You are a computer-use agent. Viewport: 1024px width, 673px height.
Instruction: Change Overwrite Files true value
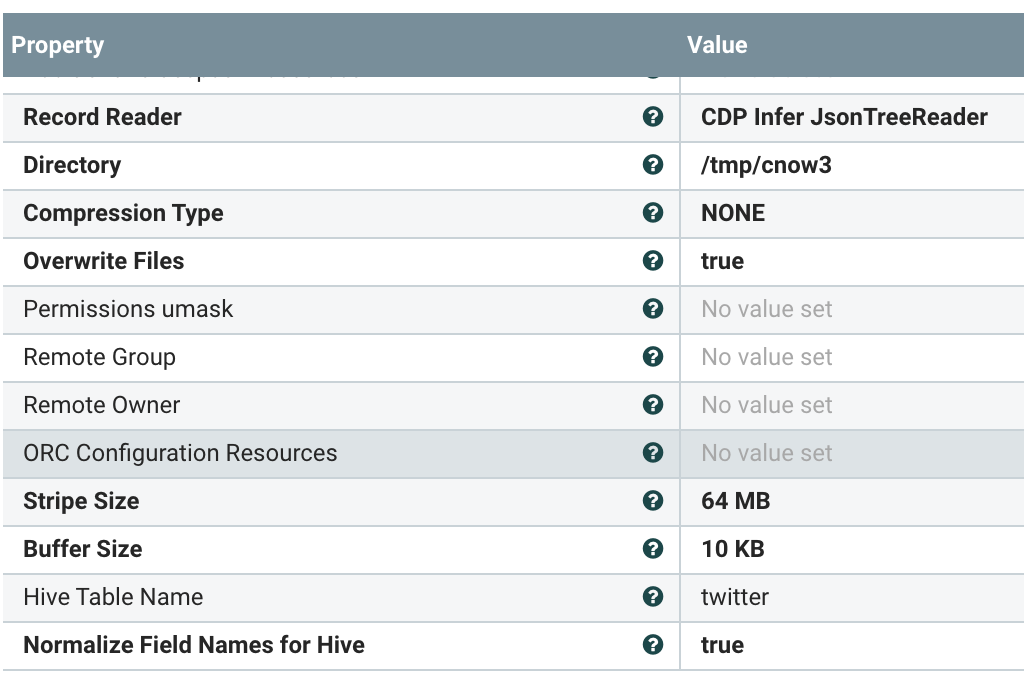[x=722, y=261]
